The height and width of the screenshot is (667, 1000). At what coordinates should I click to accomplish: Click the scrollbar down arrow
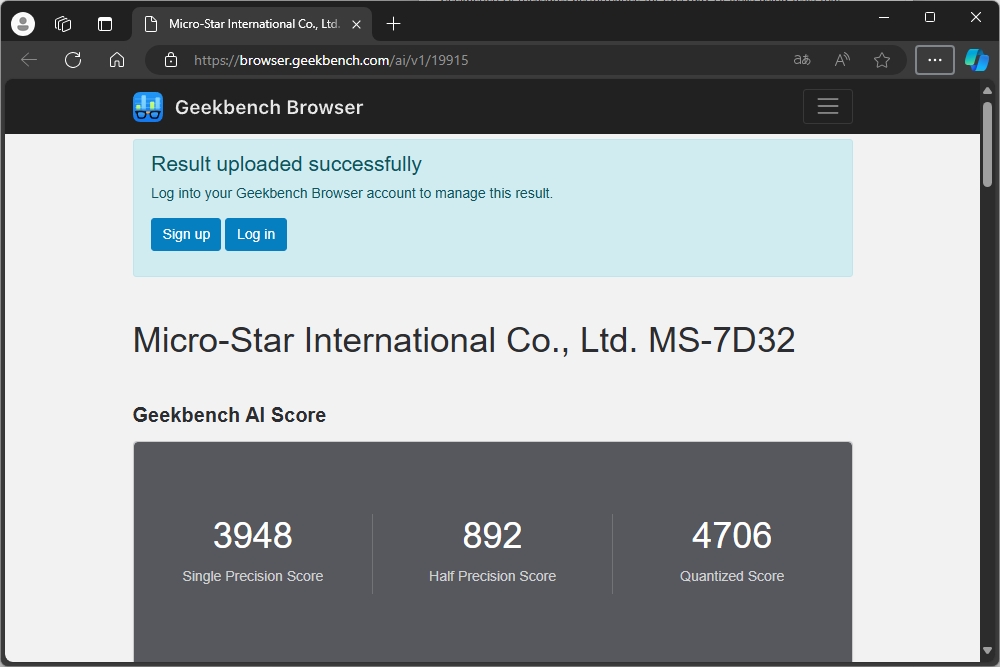click(x=987, y=650)
